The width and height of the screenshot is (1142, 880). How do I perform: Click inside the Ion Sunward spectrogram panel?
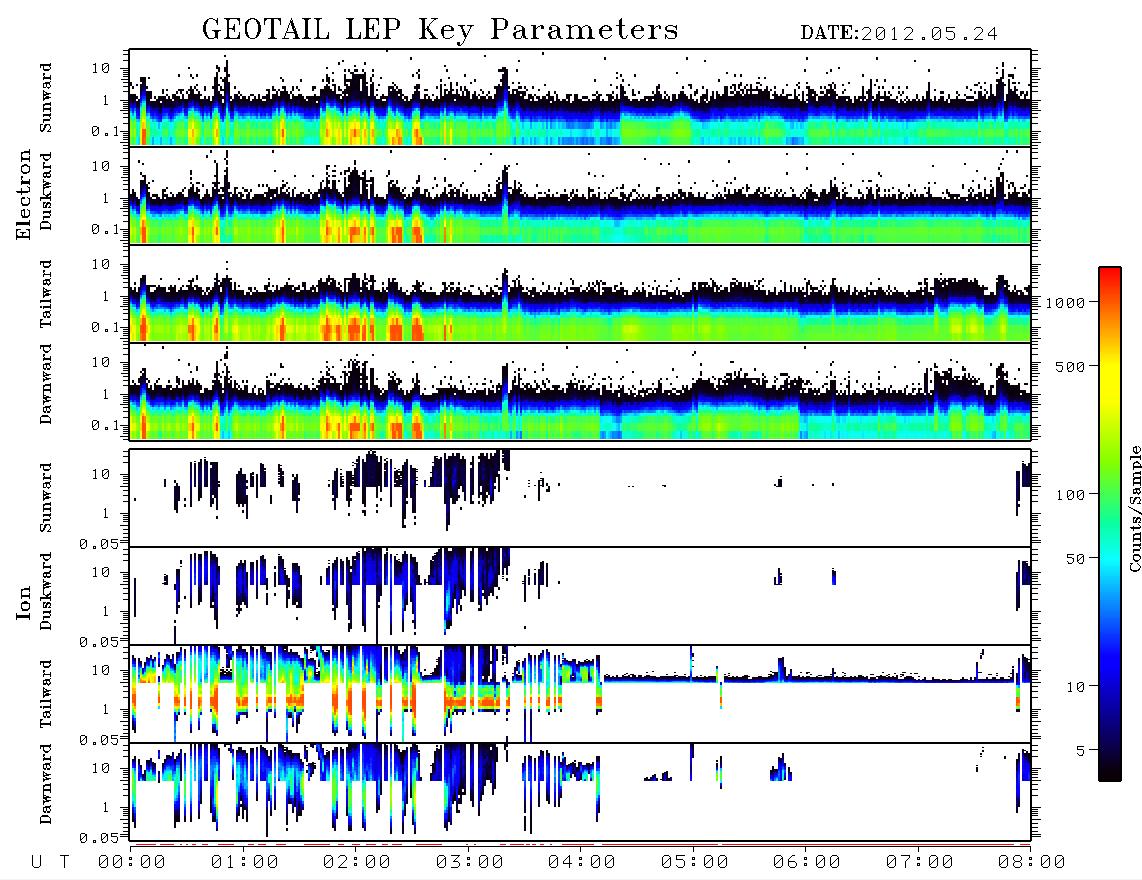[580, 498]
